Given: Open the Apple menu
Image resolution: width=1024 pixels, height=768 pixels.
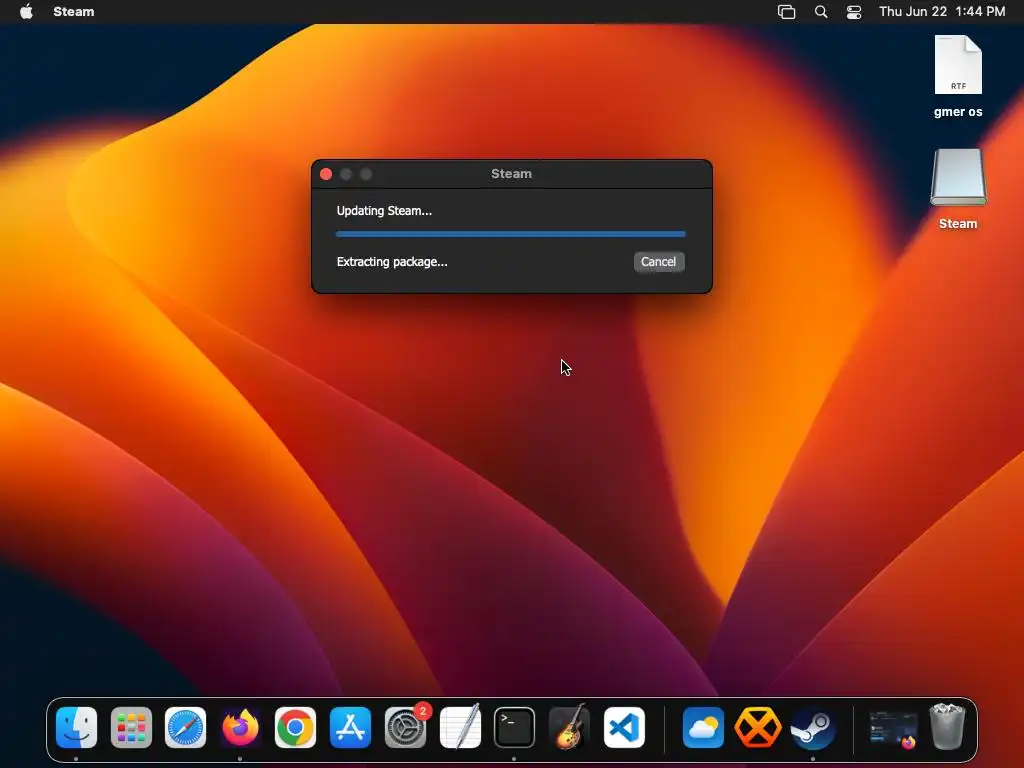Looking at the screenshot, I should tap(26, 11).
